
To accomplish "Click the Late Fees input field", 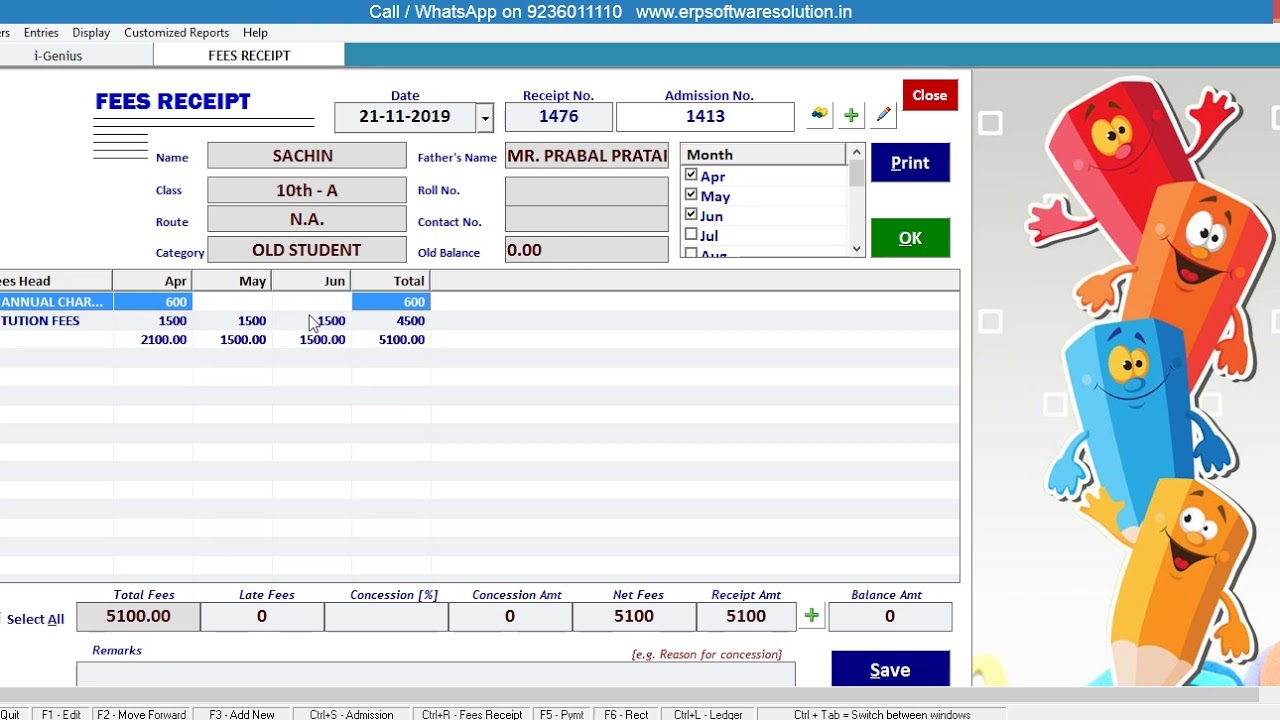I will pyautogui.click(x=262, y=617).
